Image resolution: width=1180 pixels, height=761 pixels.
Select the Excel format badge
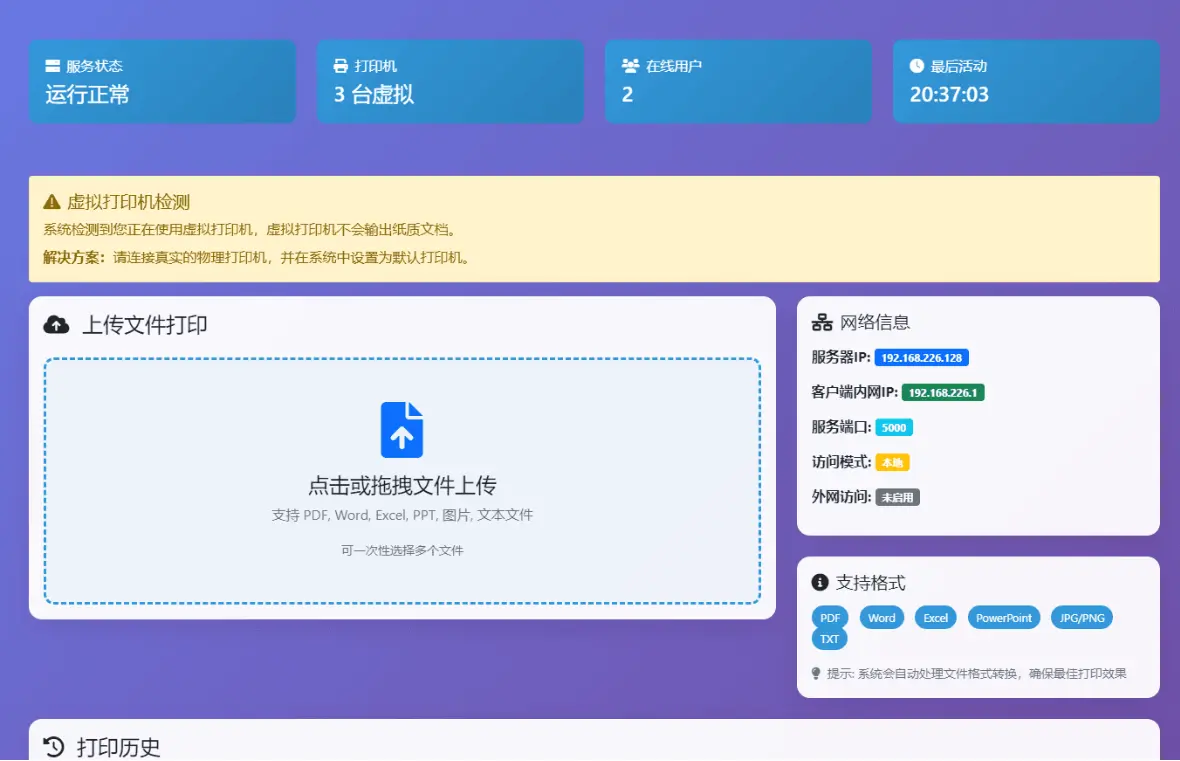tap(935, 617)
